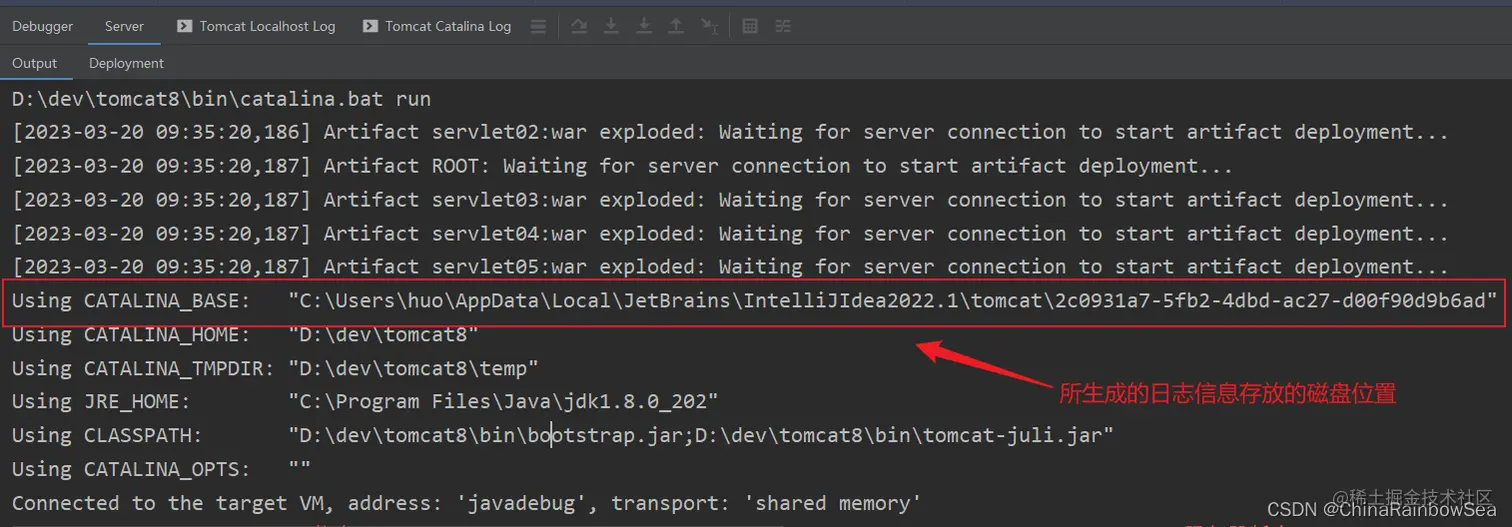The image size is (1512, 527).
Task: Click the servlet02:war exploded artifact log line
Action: pos(730,132)
